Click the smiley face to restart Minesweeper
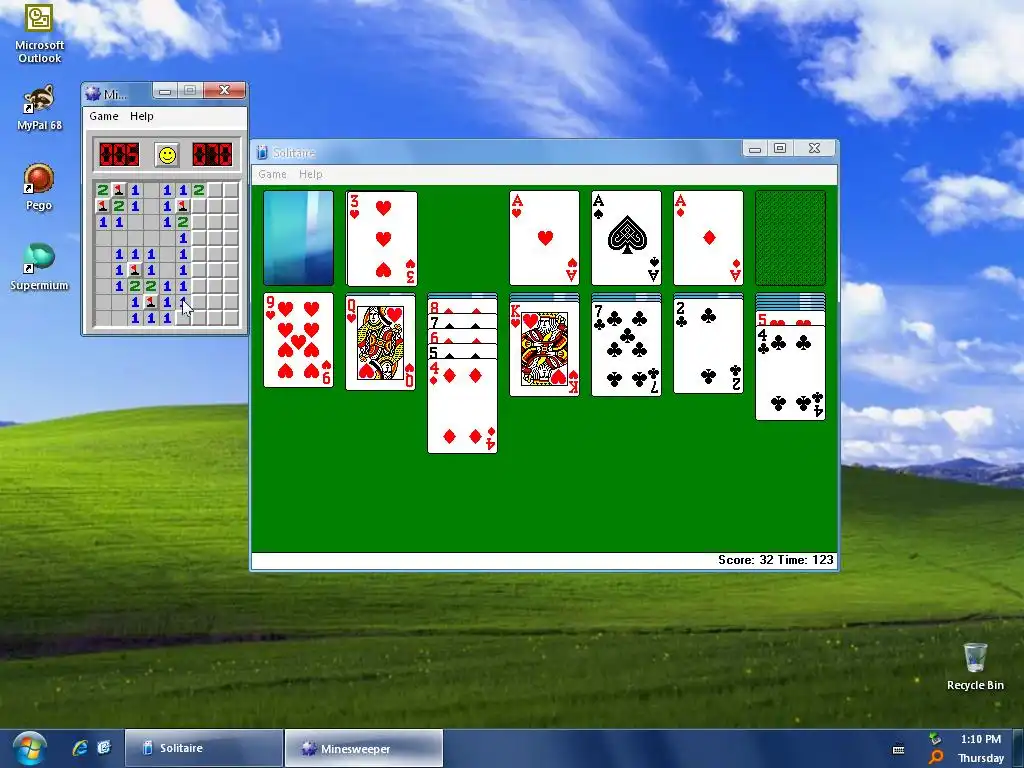Screen dimensions: 1024x768 (168, 155)
